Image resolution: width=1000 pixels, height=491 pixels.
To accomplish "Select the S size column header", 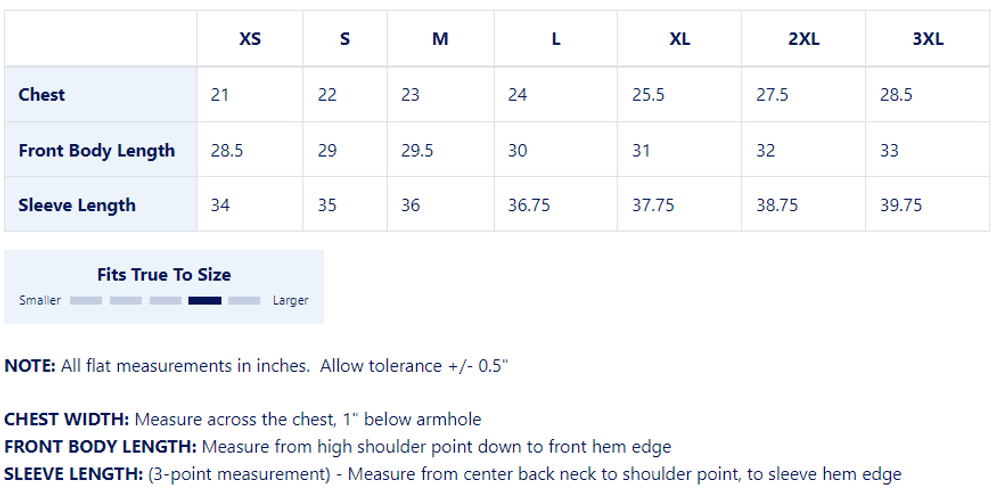I will (x=345, y=40).
